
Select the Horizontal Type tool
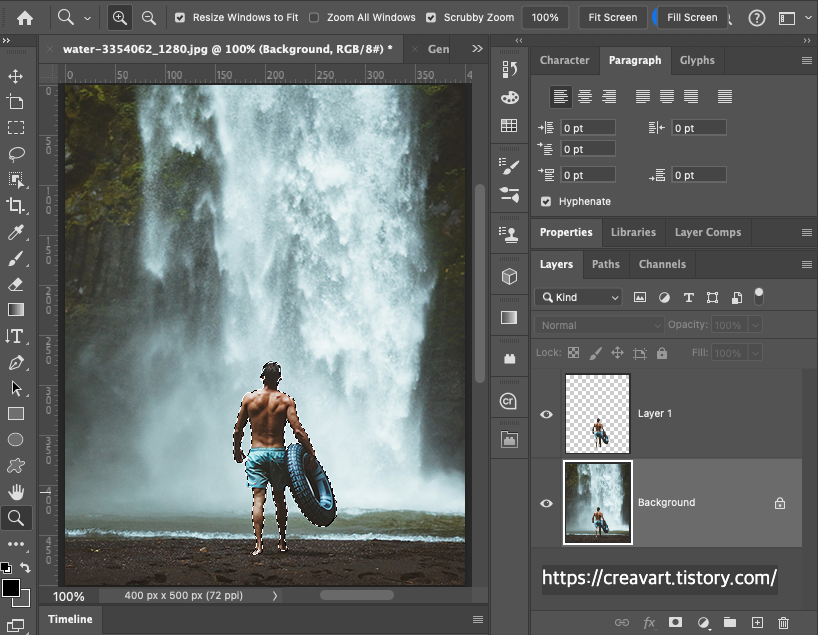click(16, 336)
